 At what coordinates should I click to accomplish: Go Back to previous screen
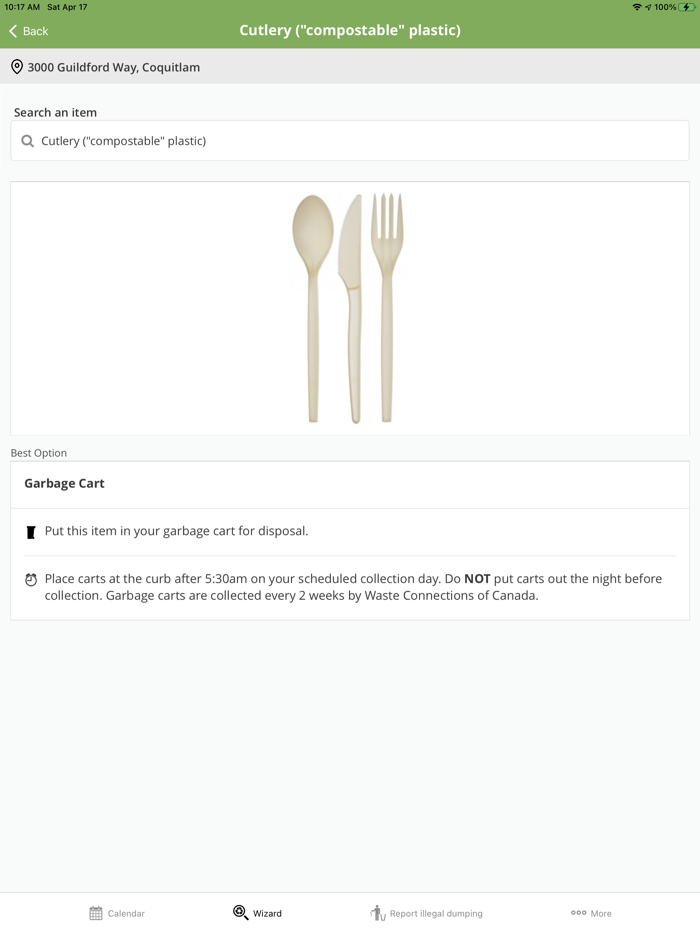click(30, 31)
